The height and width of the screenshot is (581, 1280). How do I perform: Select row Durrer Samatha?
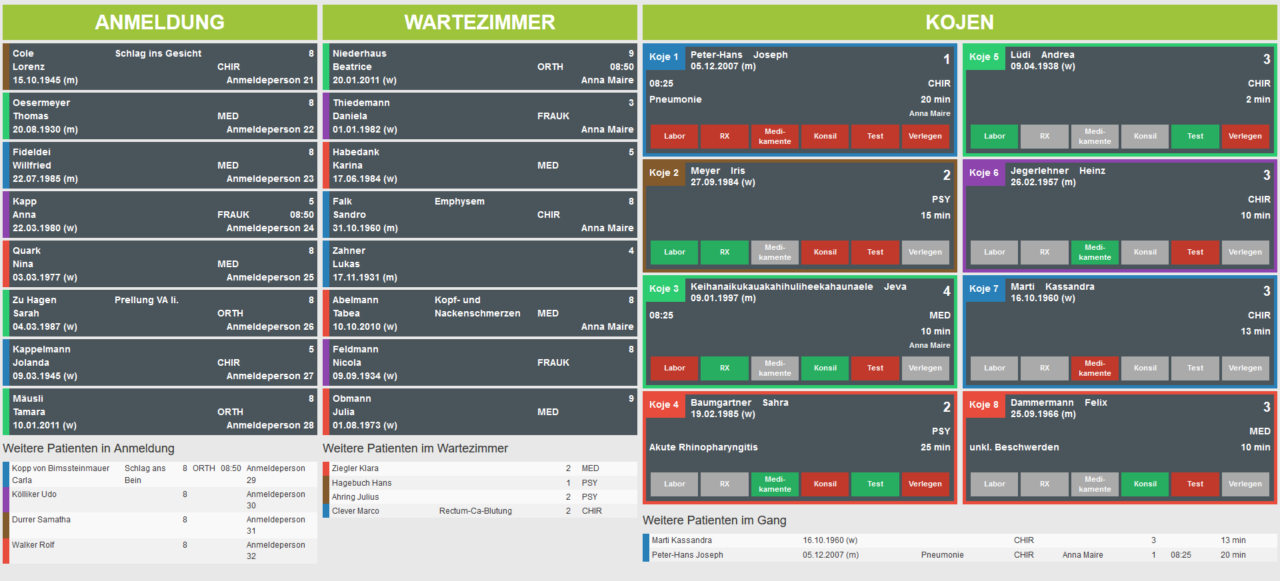pyautogui.click(x=160, y=525)
